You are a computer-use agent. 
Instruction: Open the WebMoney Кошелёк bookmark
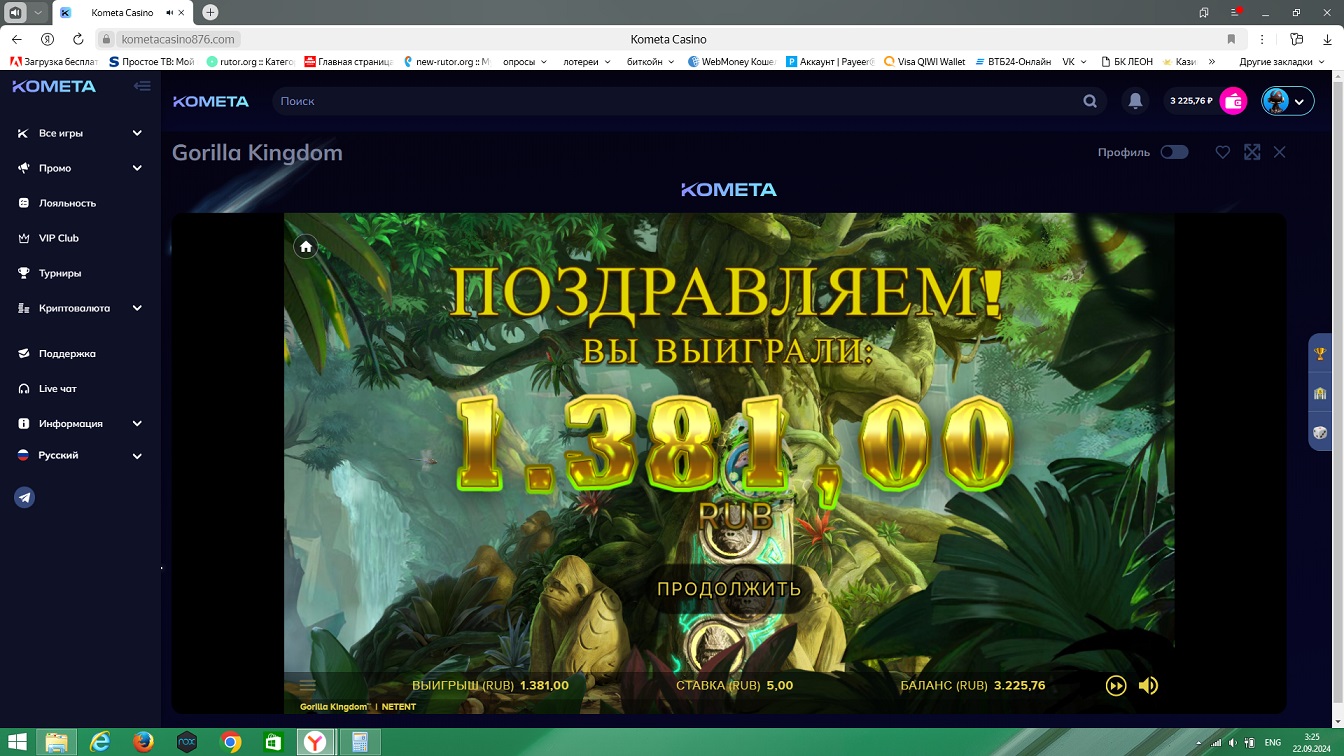coord(732,61)
